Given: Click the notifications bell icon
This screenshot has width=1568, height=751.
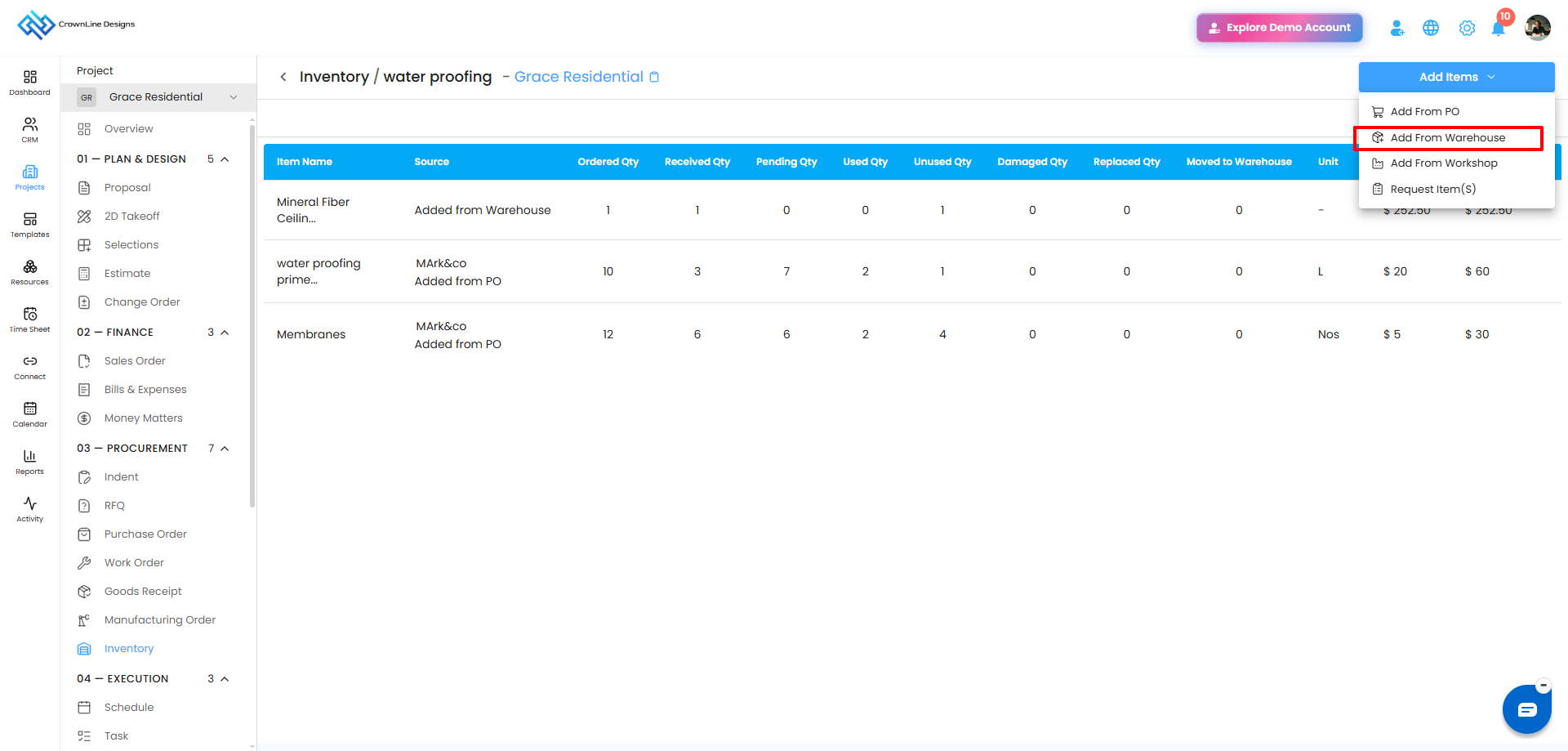Looking at the screenshot, I should click(x=1498, y=29).
